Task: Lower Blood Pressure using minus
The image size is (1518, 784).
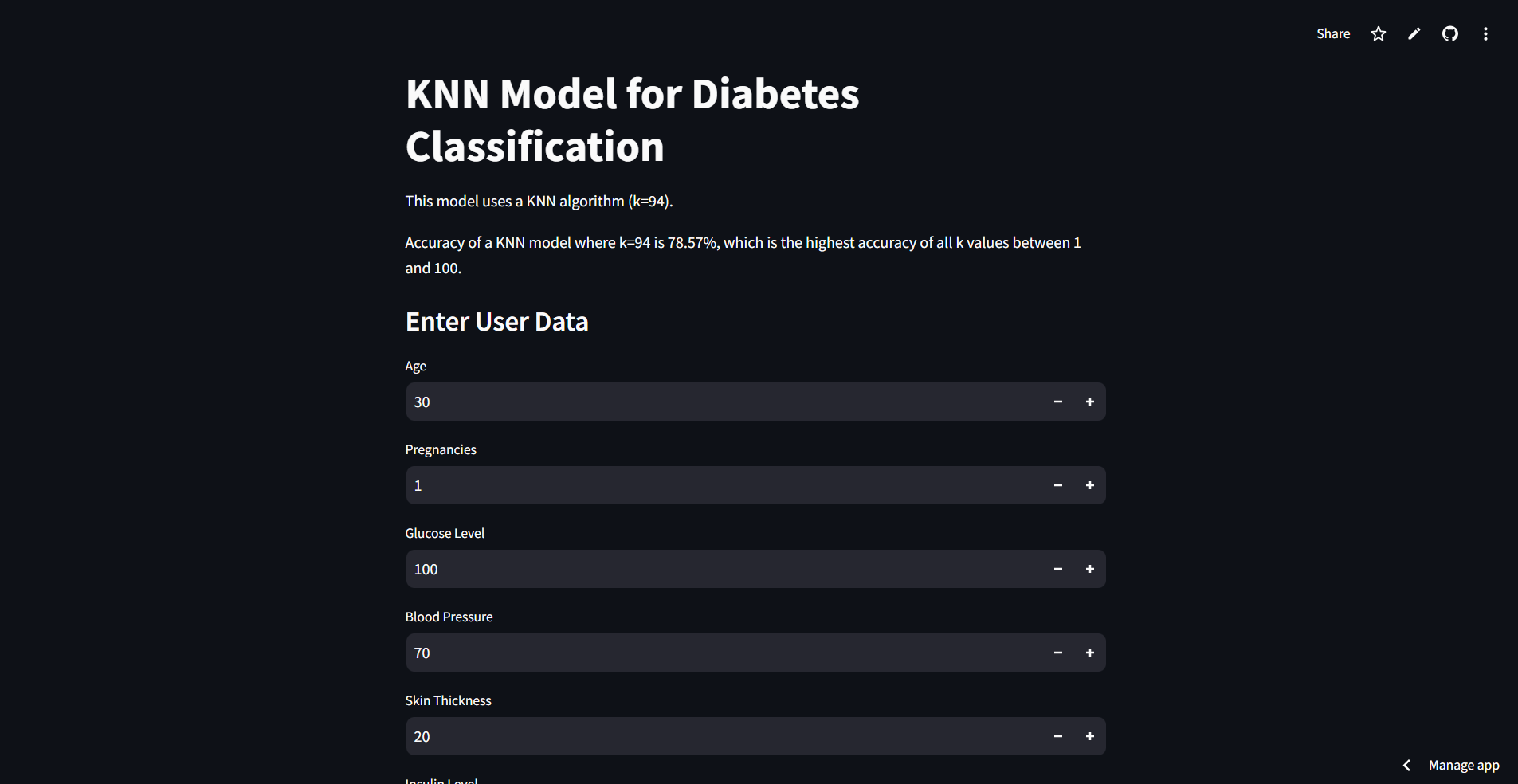Action: (1057, 653)
